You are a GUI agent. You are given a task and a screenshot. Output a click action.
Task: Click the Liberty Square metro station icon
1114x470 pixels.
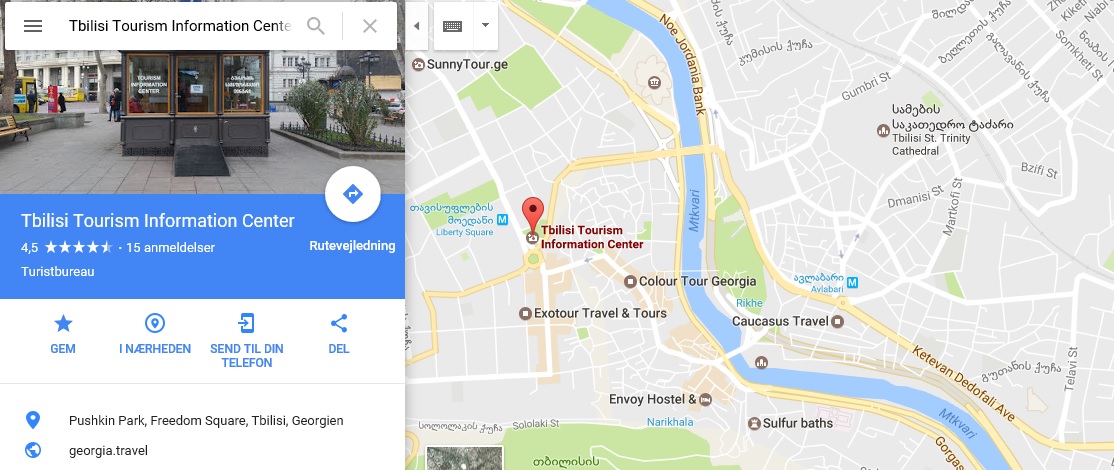tap(502, 219)
